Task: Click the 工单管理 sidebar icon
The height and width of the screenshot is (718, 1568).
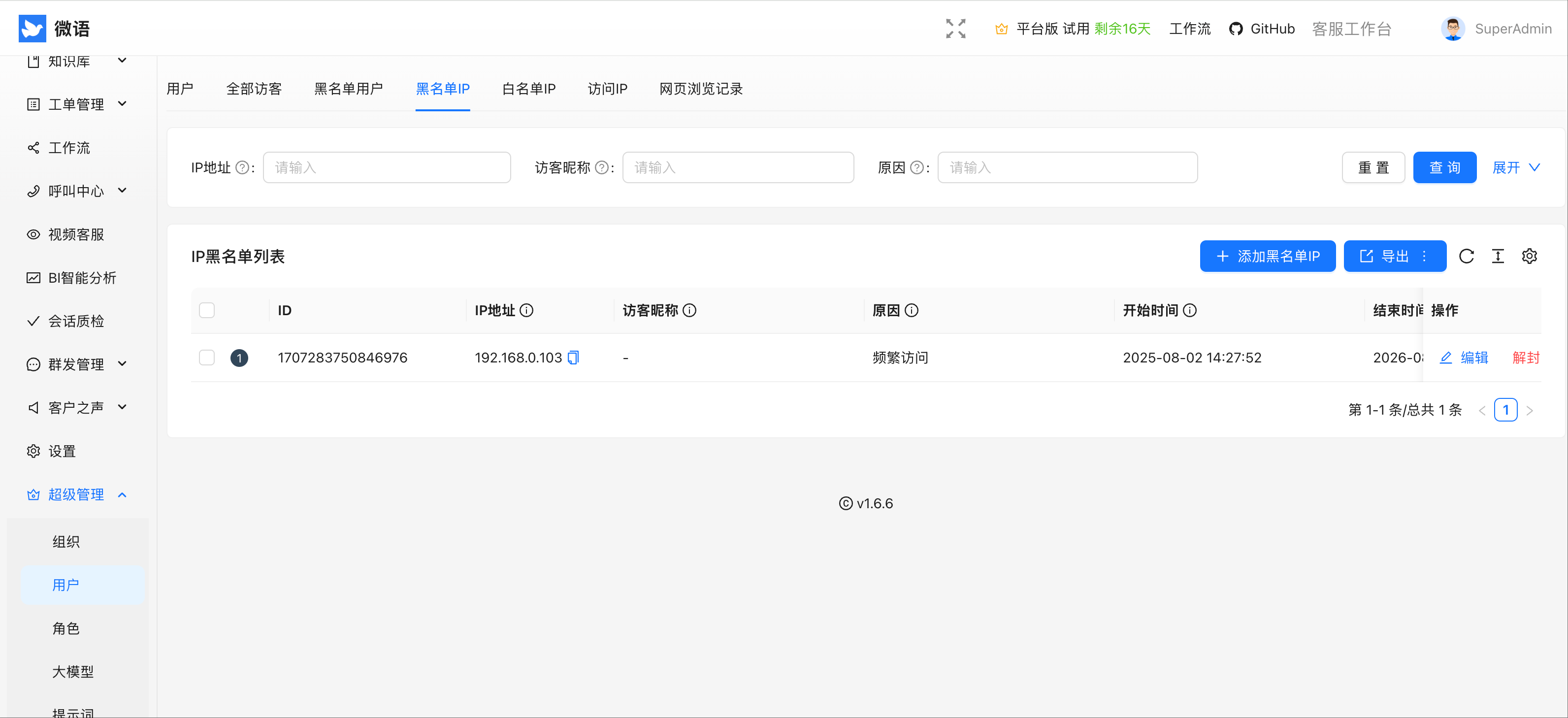Action: click(33, 105)
